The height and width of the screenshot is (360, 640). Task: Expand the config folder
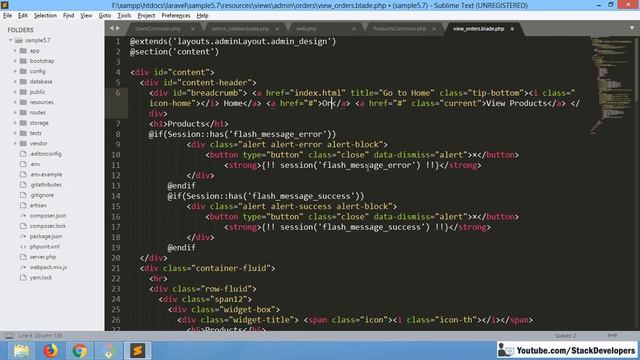pos(15,71)
